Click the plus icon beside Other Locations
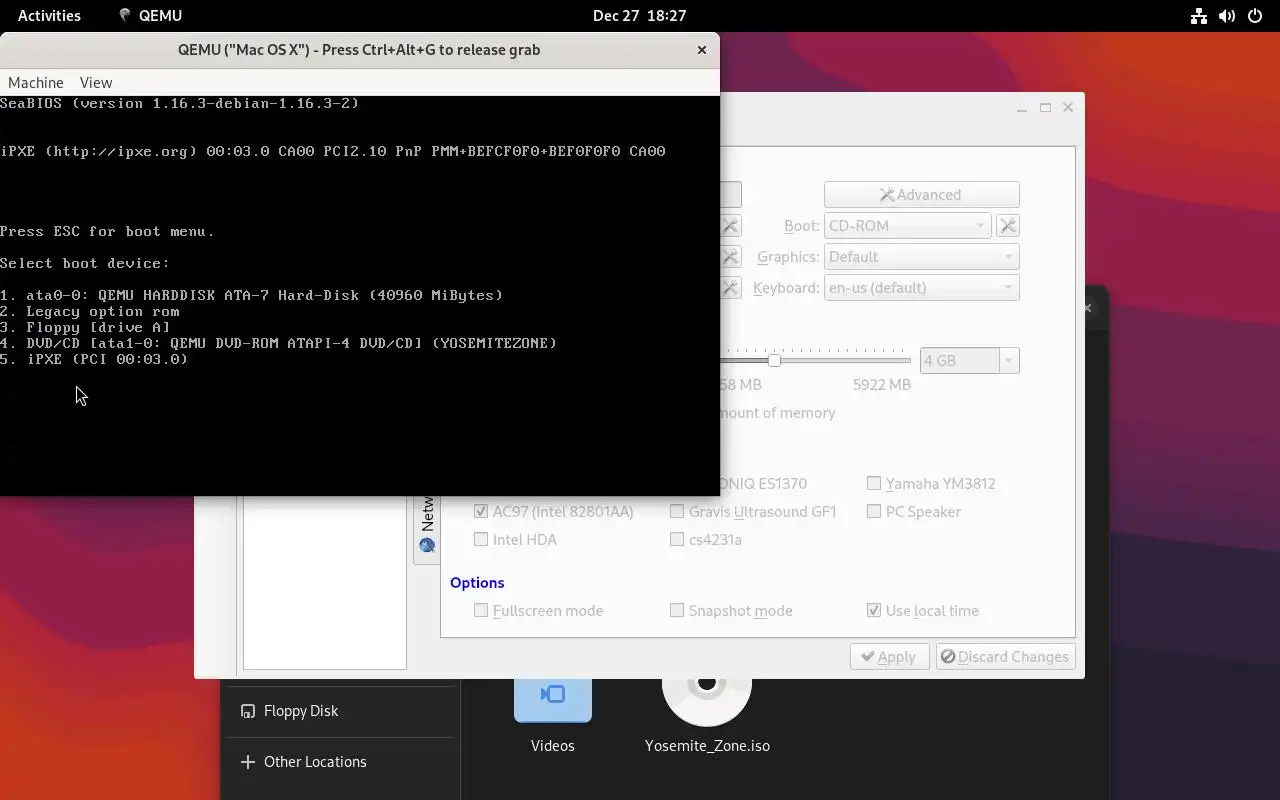The width and height of the screenshot is (1280, 800). pos(247,762)
